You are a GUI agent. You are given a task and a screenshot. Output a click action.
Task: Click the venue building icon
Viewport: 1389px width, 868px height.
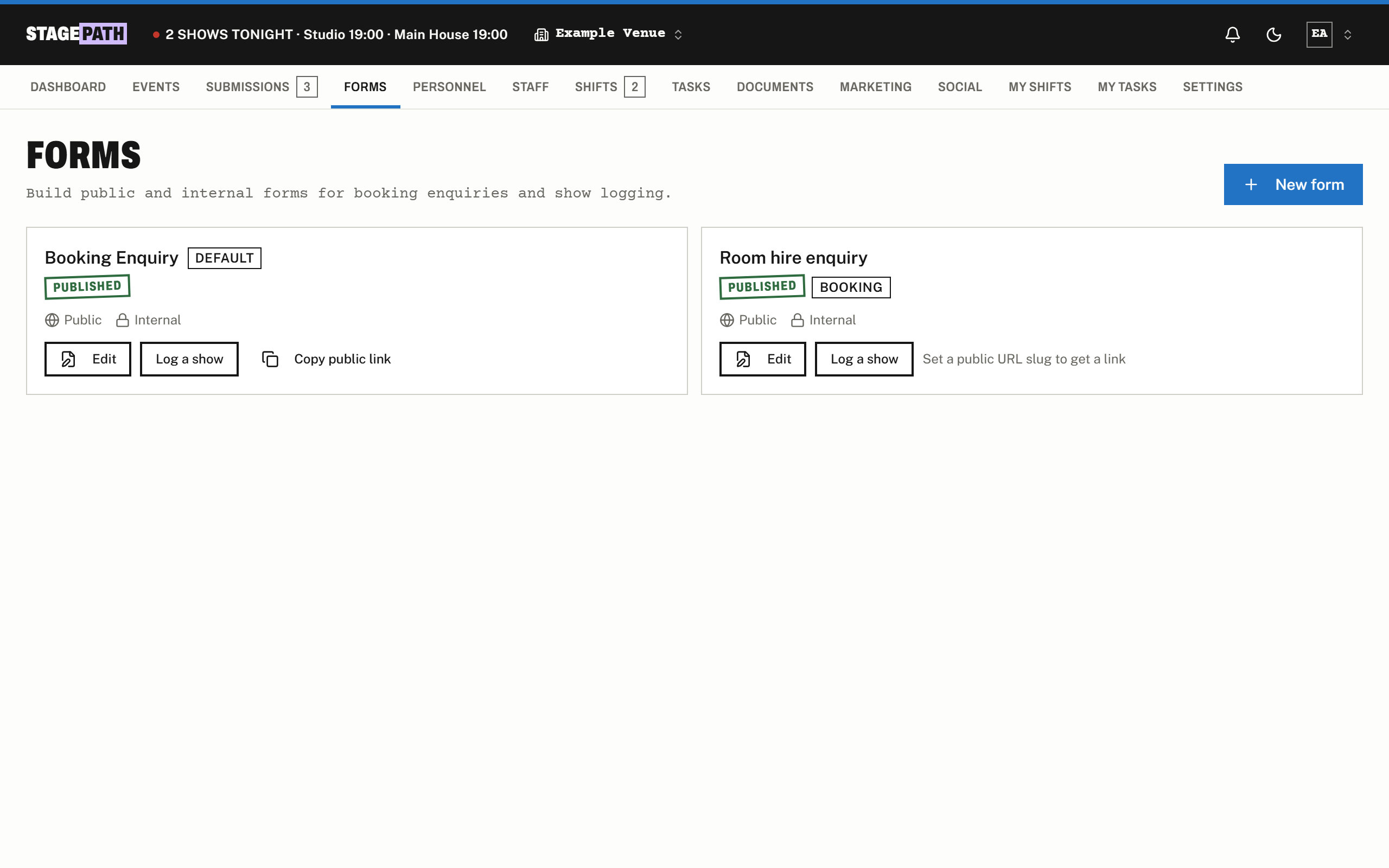pyautogui.click(x=540, y=34)
